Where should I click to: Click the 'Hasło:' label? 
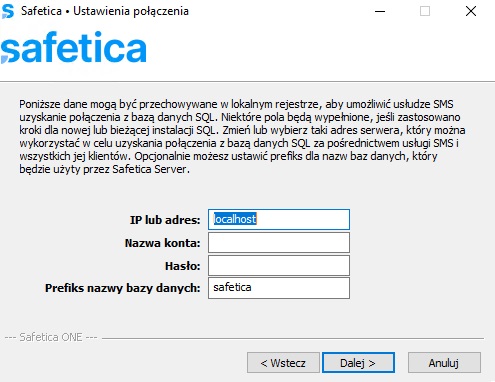[x=183, y=266]
